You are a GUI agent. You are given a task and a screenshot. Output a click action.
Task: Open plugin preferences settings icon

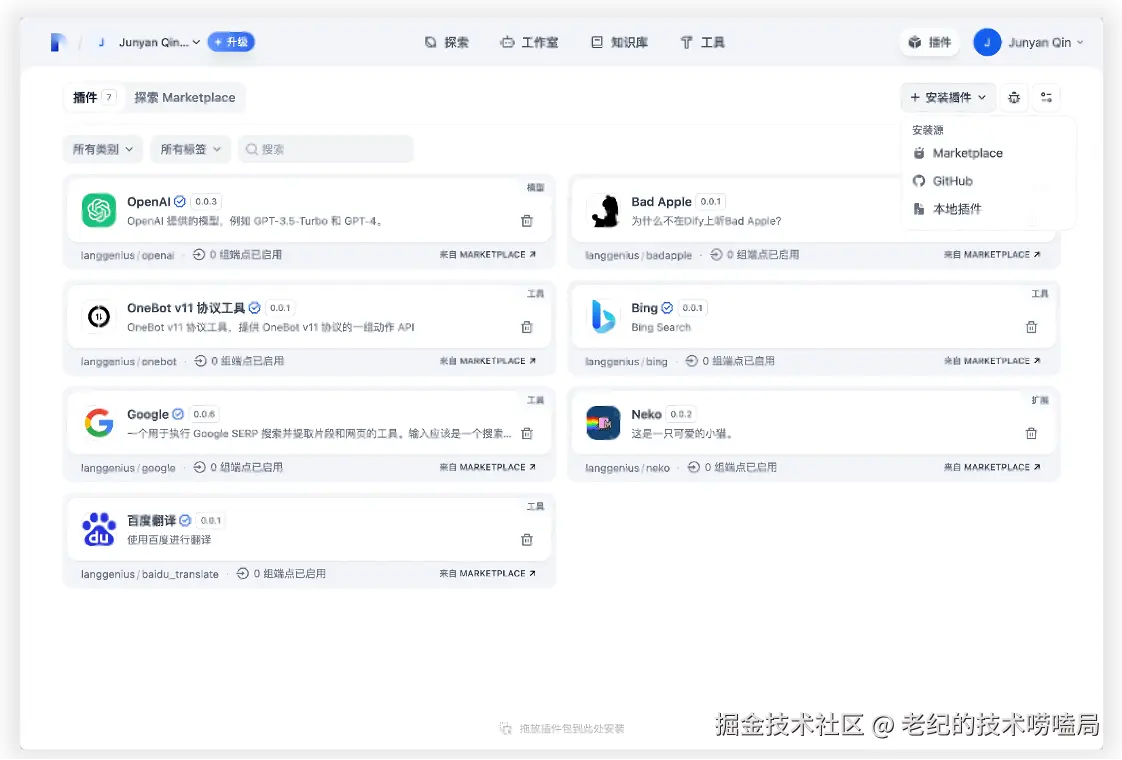(1046, 97)
